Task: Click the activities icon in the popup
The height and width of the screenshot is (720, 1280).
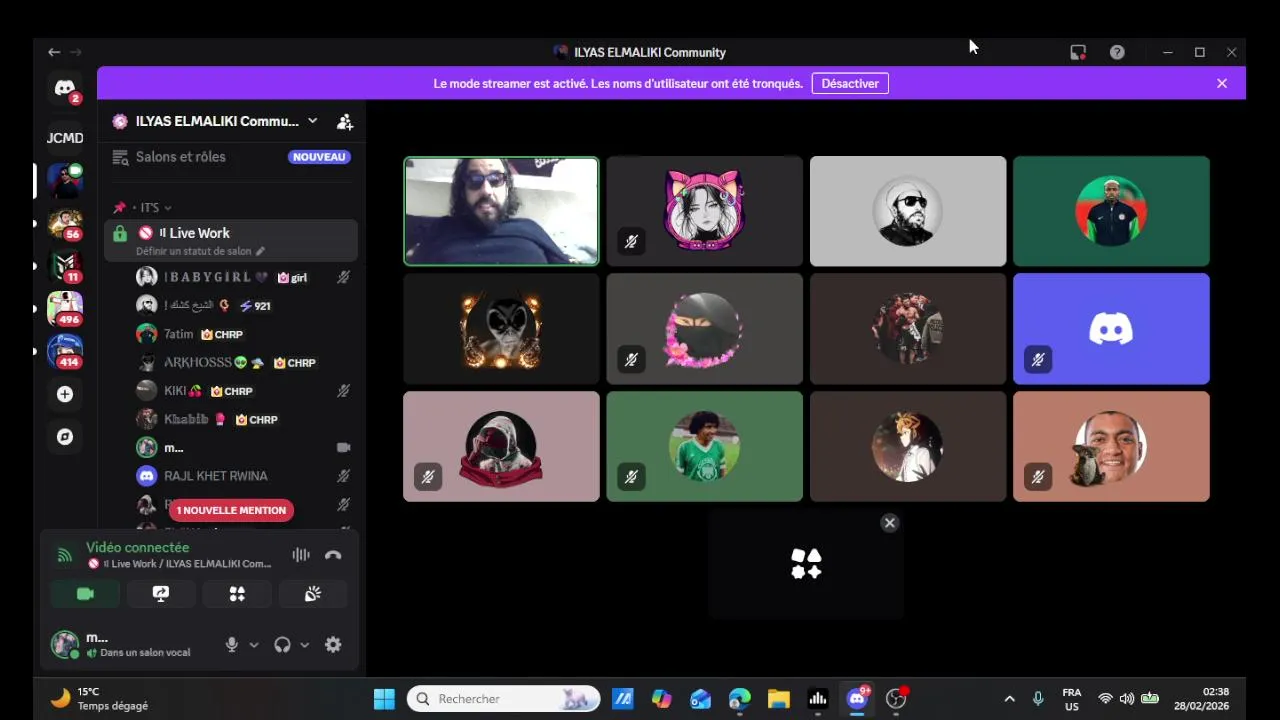Action: point(806,564)
